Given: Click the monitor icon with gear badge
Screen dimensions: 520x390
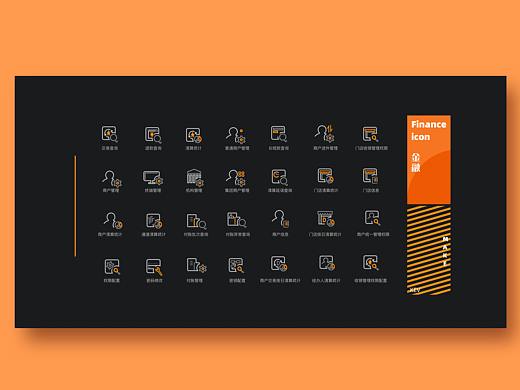Looking at the screenshot, I should 153,178.
